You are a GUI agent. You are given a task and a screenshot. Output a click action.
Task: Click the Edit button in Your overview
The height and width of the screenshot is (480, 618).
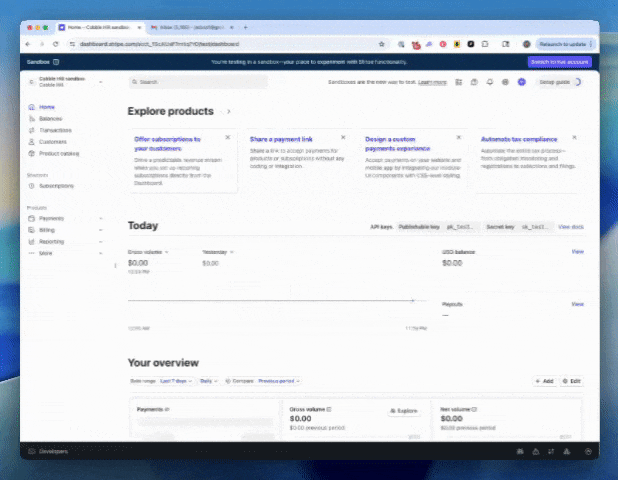coord(571,381)
